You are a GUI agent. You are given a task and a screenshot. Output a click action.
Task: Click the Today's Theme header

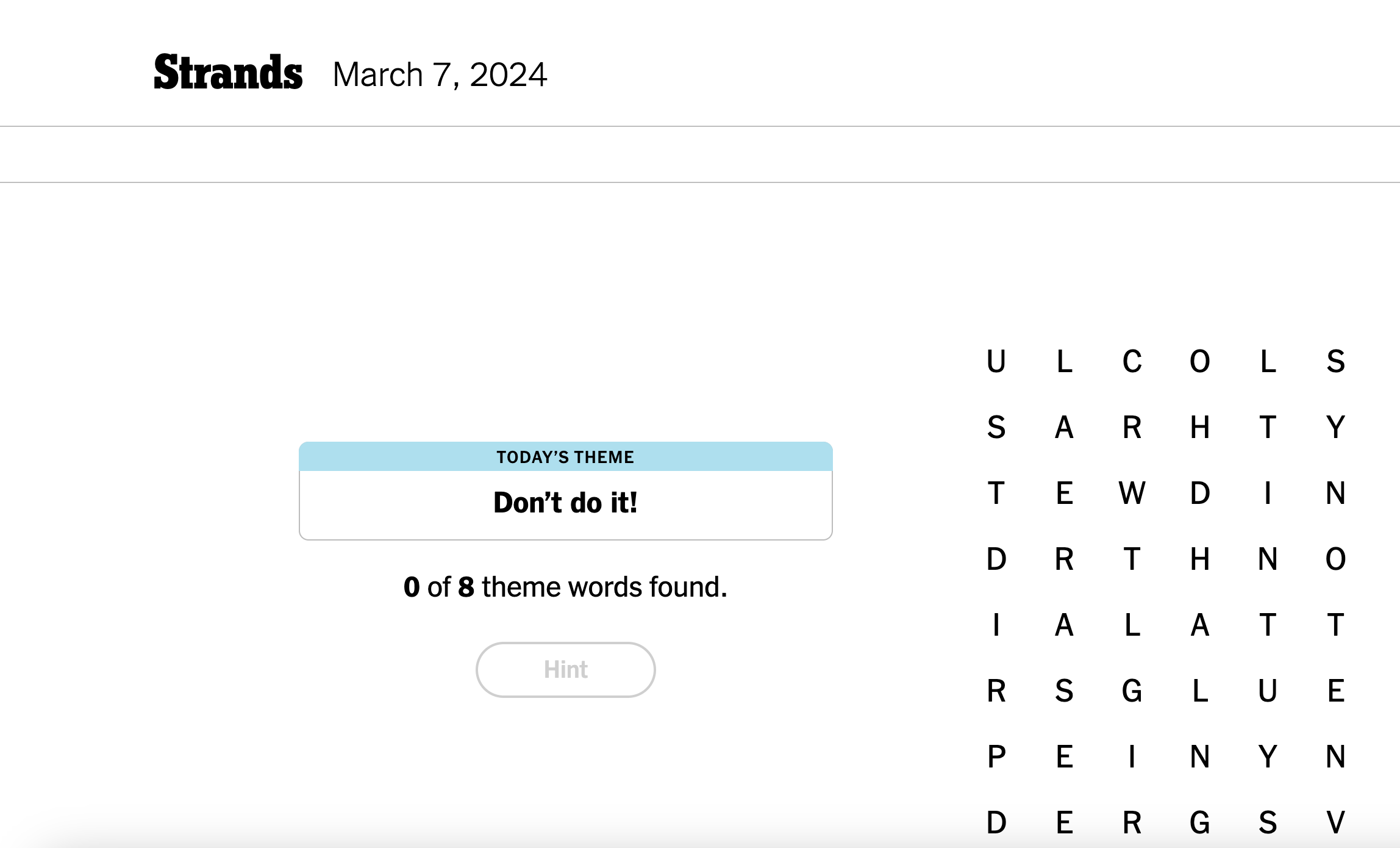point(565,457)
